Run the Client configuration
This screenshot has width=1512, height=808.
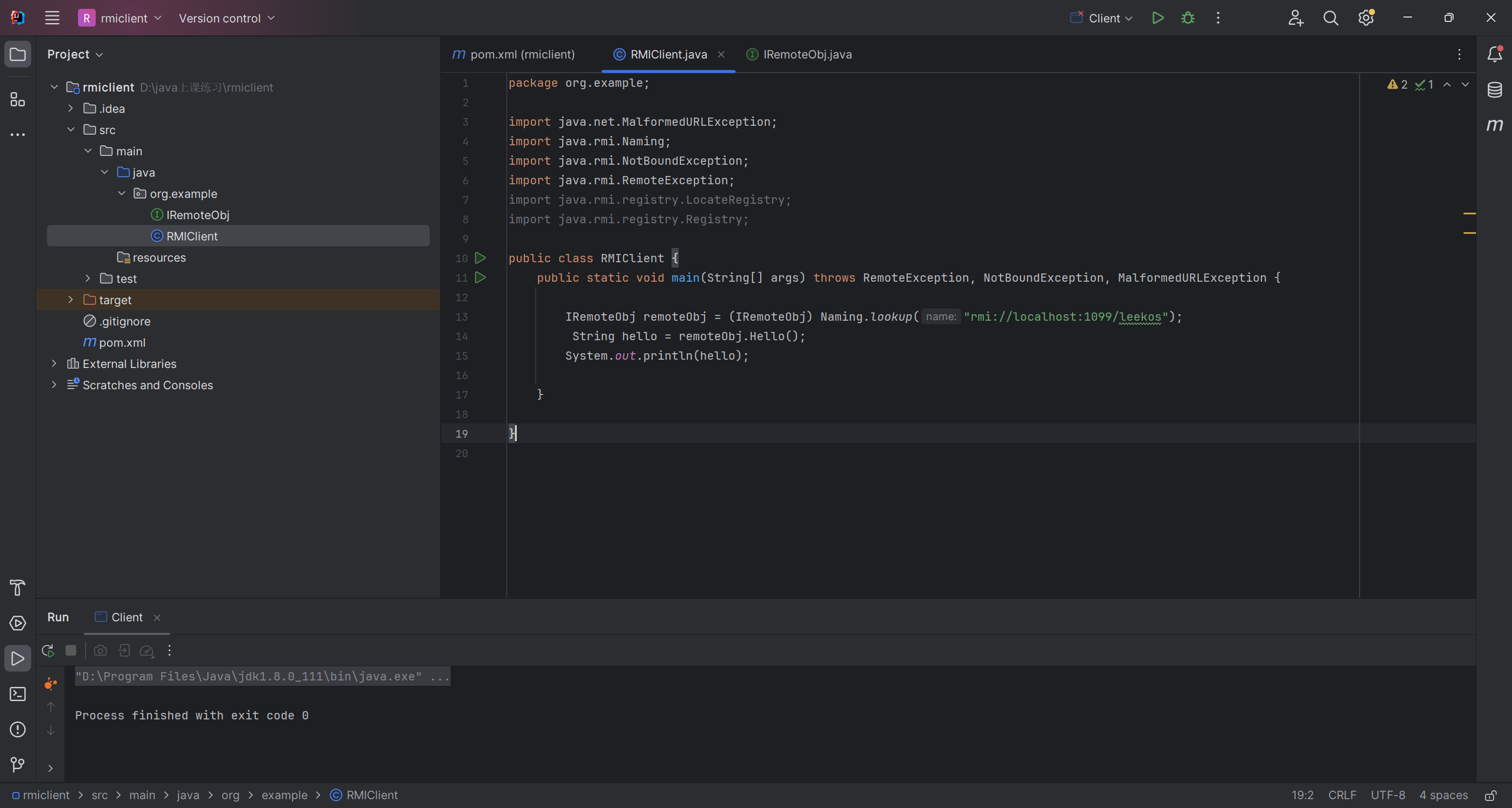[1158, 18]
